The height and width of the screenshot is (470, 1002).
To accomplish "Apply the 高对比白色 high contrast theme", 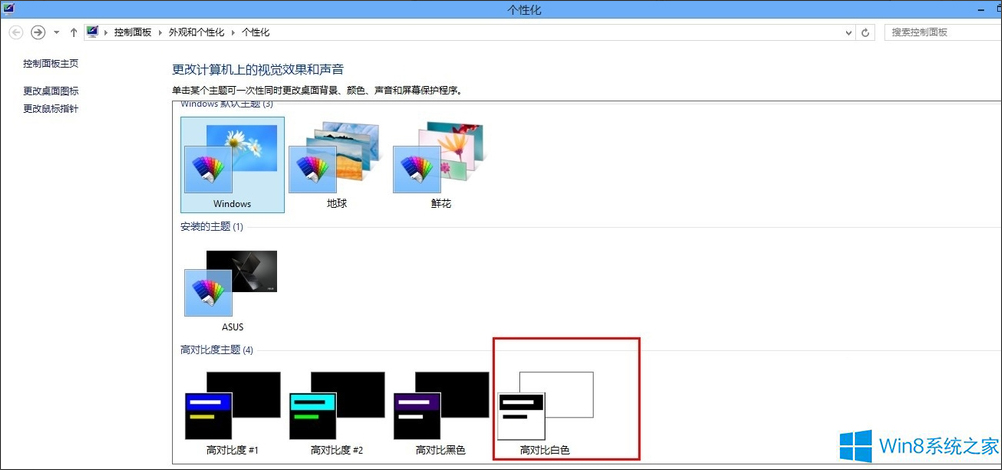I will 545,412.
